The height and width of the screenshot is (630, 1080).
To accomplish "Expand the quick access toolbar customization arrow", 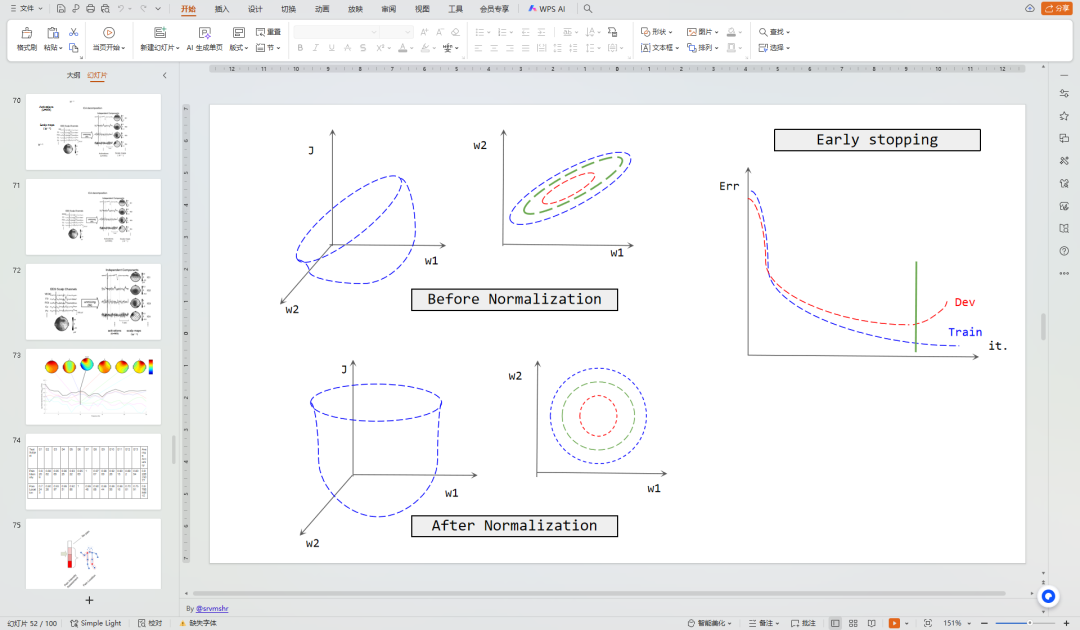I will [158, 9].
